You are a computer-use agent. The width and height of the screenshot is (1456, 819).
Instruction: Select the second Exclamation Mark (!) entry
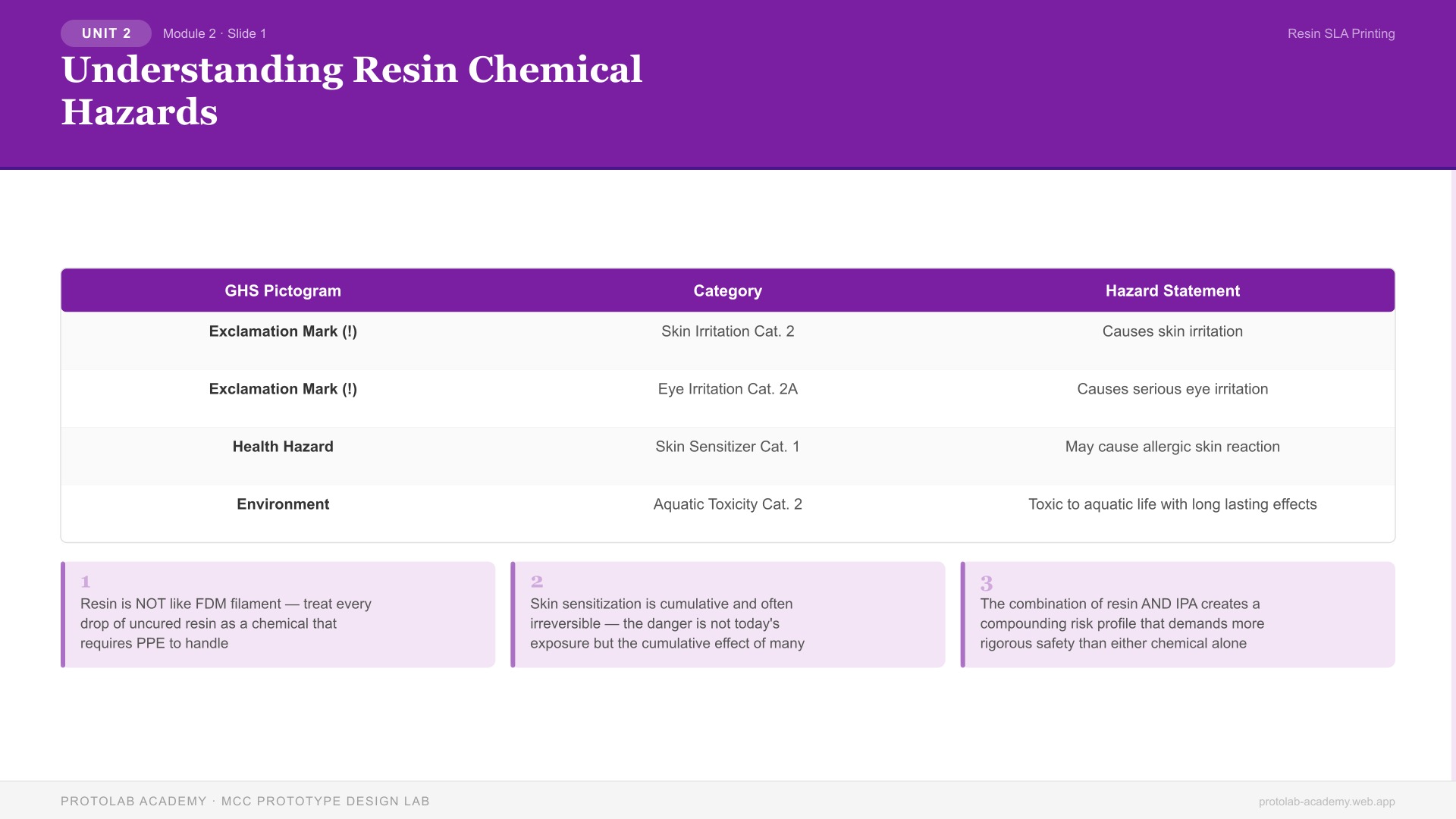coord(282,389)
